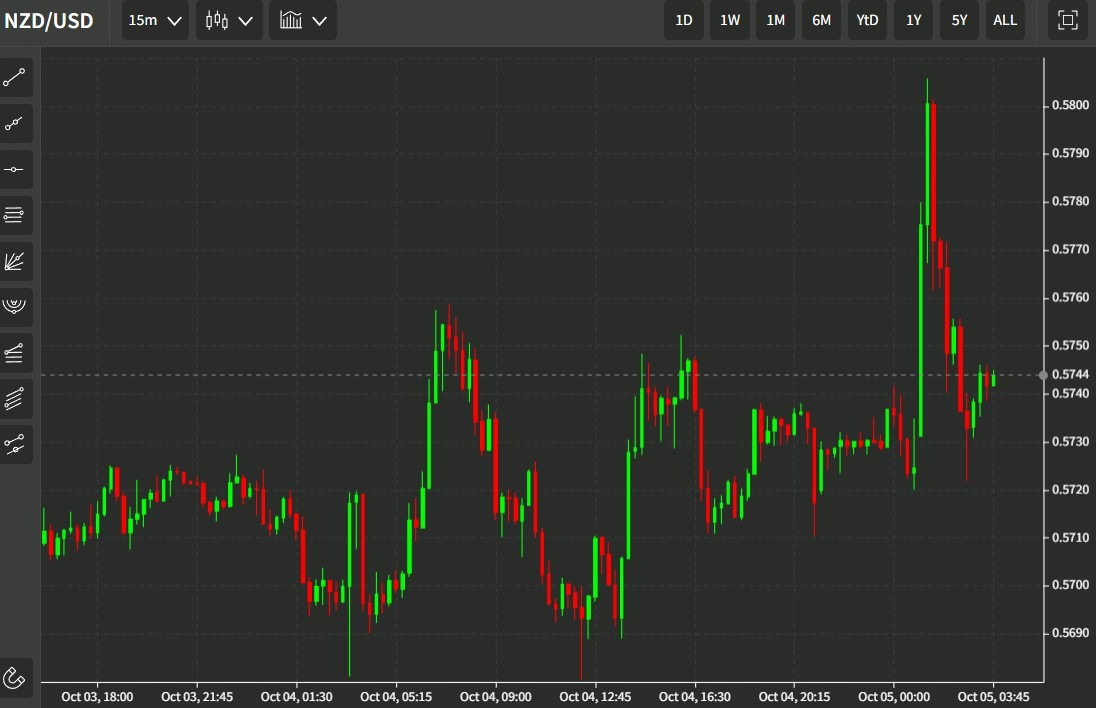The width and height of the screenshot is (1096, 708).
Task: Select the horizontal line tool
Action: [x=15, y=169]
